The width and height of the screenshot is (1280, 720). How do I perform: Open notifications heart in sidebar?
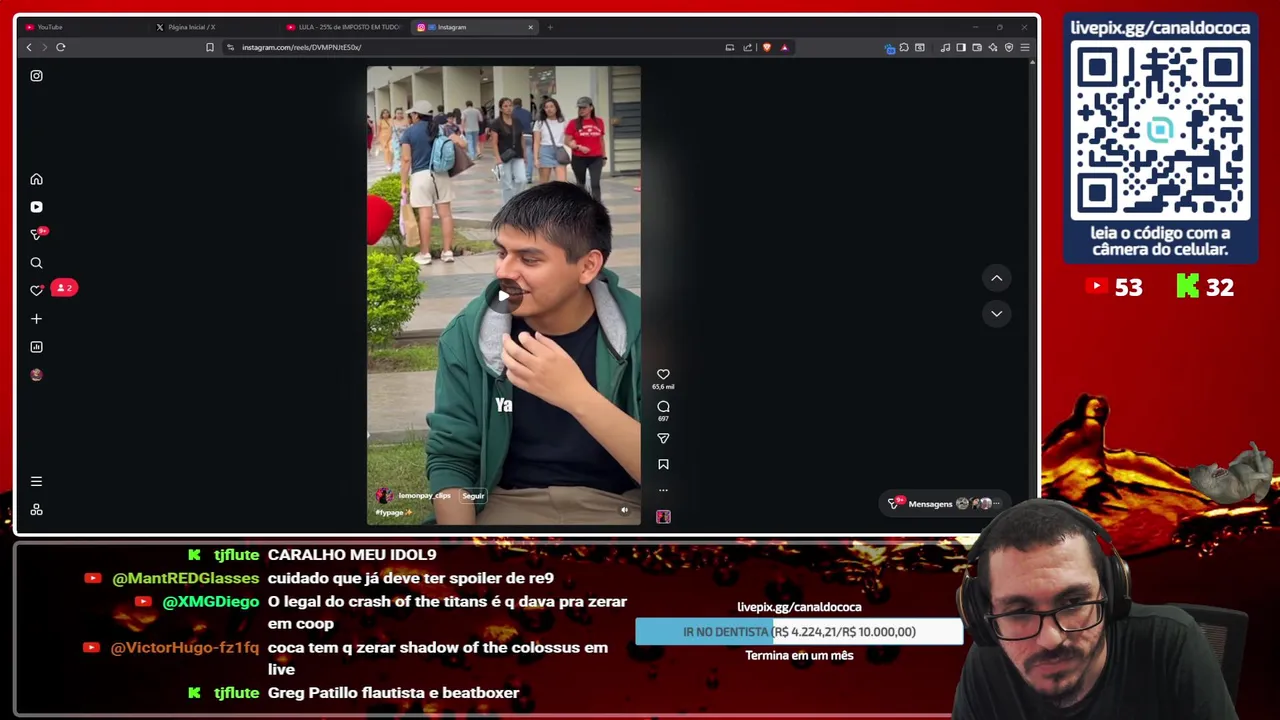pos(36,290)
